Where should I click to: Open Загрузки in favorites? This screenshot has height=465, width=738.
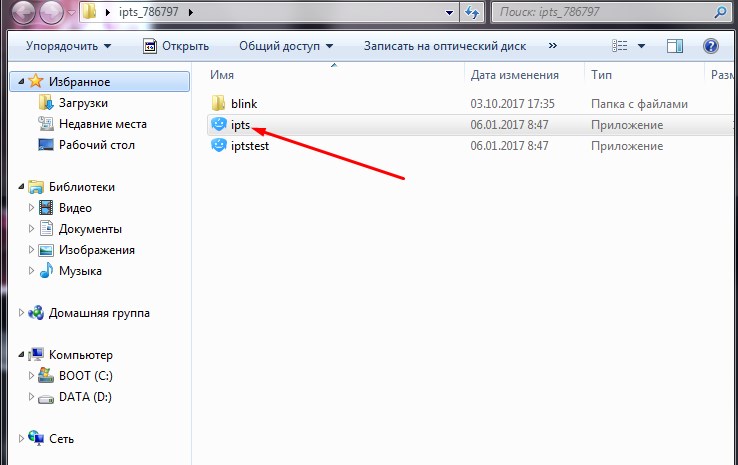(x=84, y=103)
